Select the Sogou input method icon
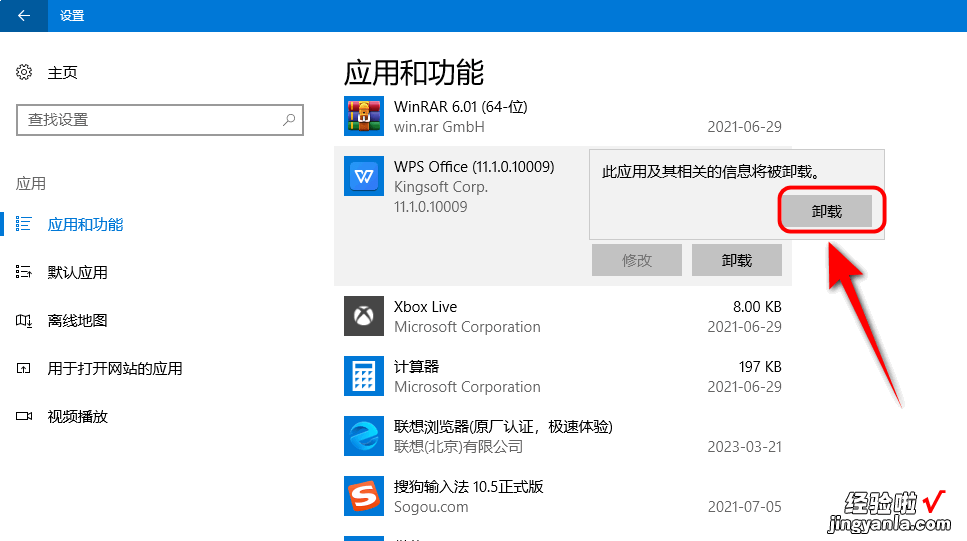967x541 pixels. point(364,496)
